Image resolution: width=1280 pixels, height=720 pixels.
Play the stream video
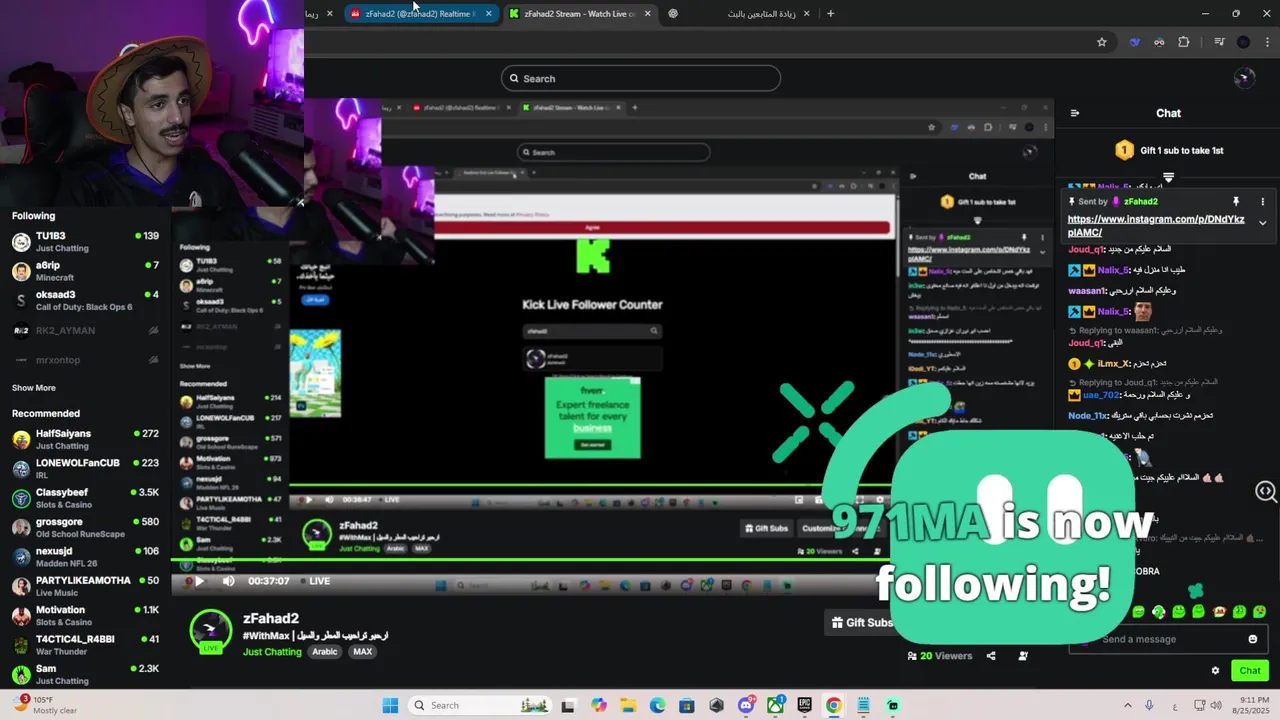point(199,581)
